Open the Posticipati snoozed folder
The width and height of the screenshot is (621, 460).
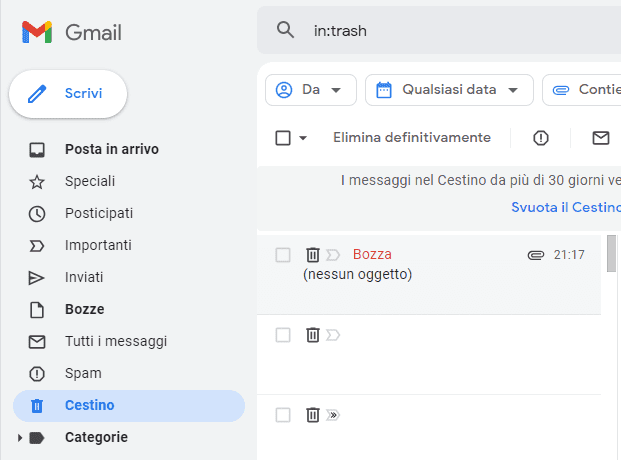pos(99,213)
